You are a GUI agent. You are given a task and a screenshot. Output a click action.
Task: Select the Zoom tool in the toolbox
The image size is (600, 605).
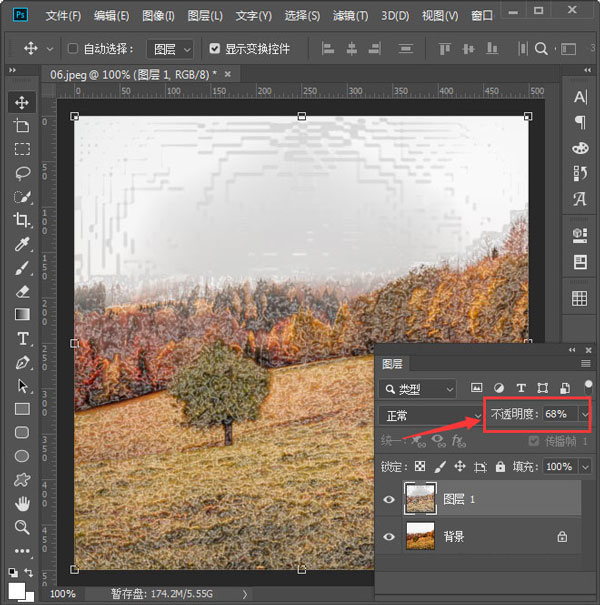[22, 527]
